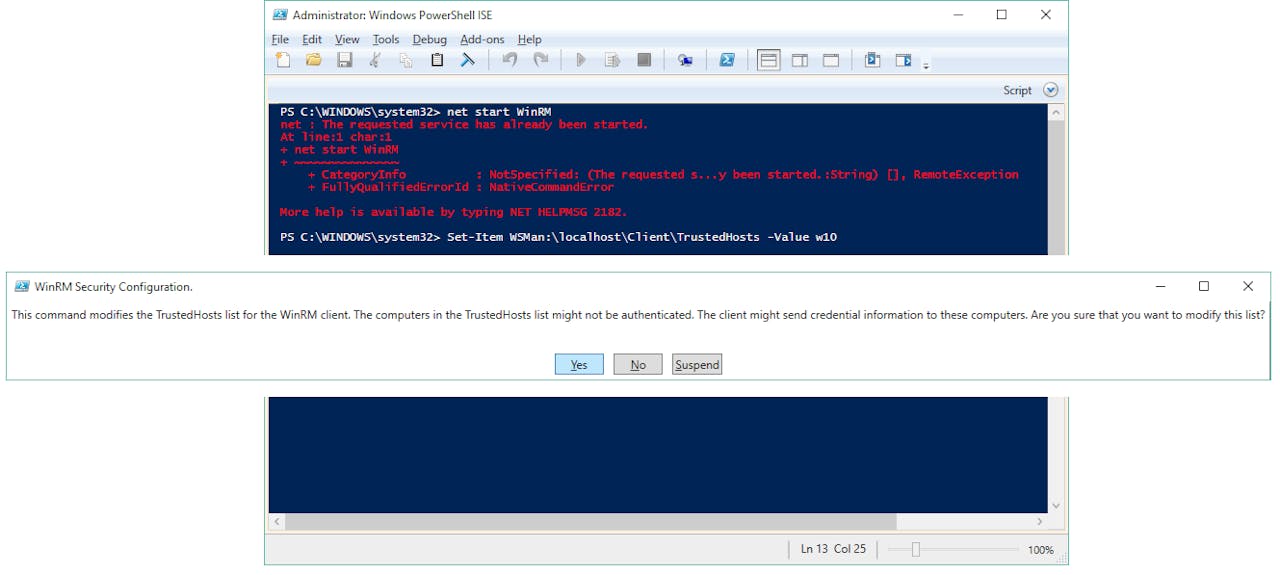Open the Add-ons menu

click(x=482, y=40)
